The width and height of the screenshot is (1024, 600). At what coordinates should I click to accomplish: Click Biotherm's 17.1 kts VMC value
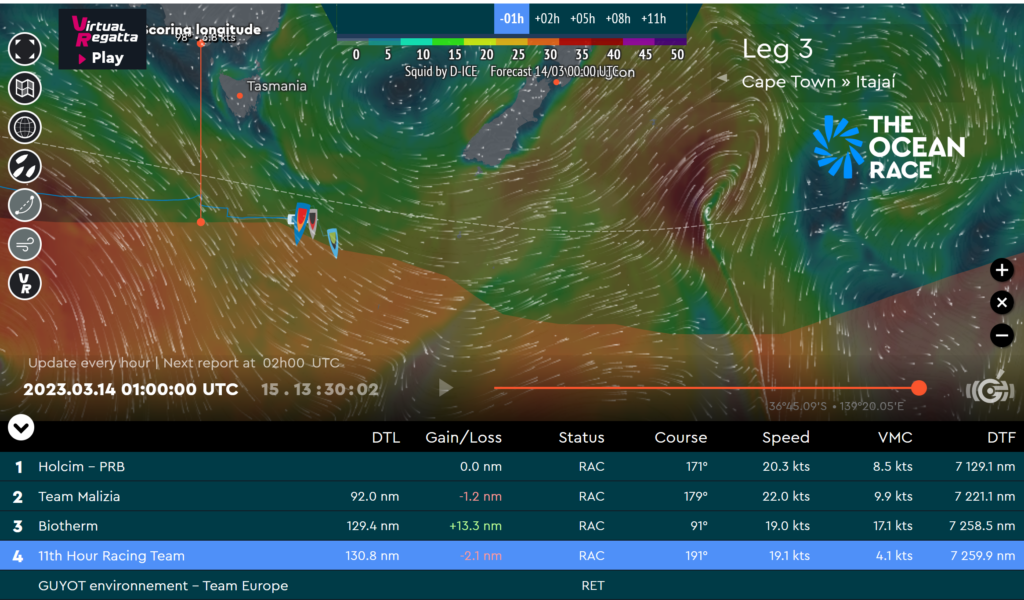click(893, 526)
